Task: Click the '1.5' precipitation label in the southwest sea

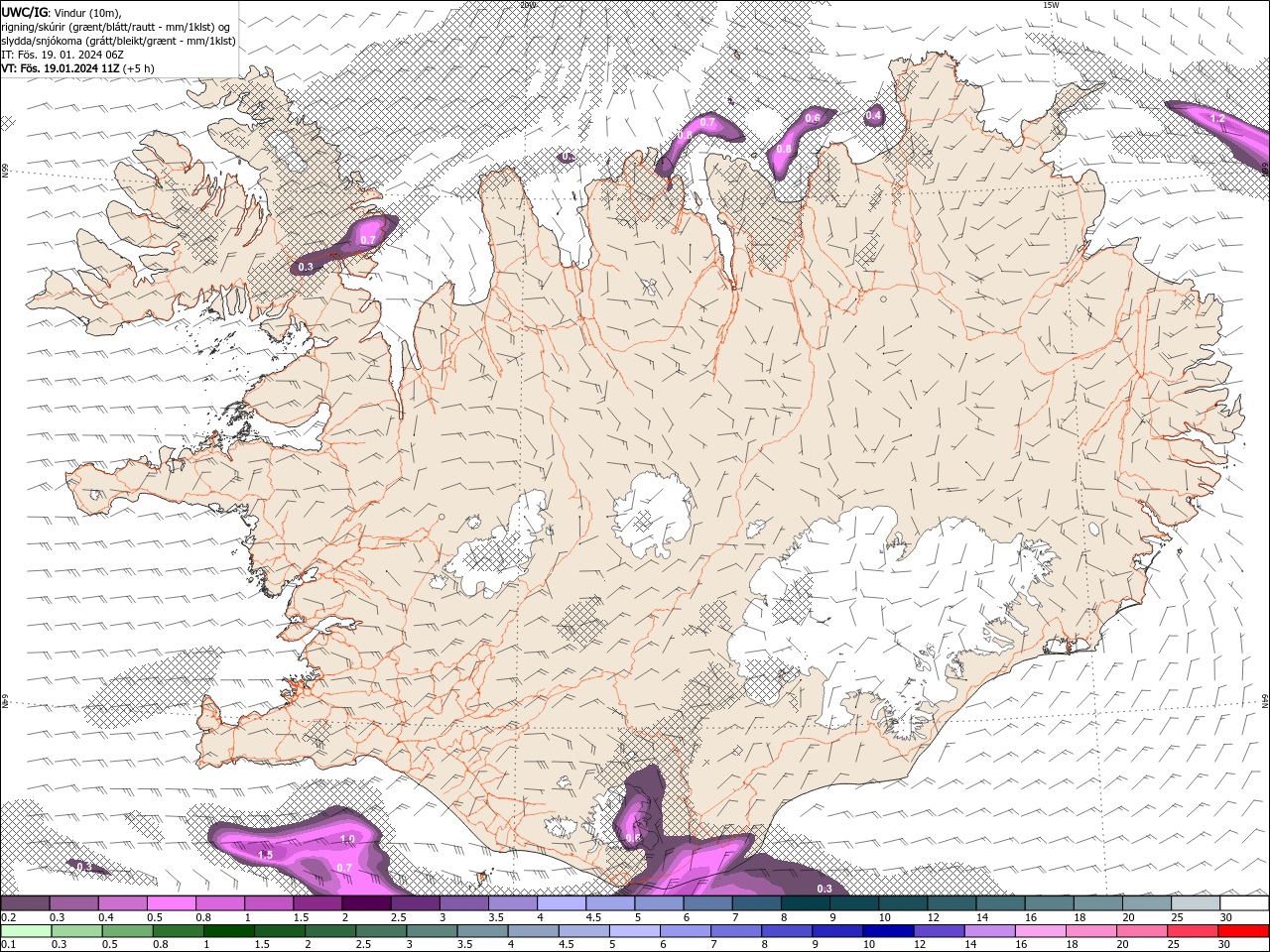Action: tap(265, 855)
